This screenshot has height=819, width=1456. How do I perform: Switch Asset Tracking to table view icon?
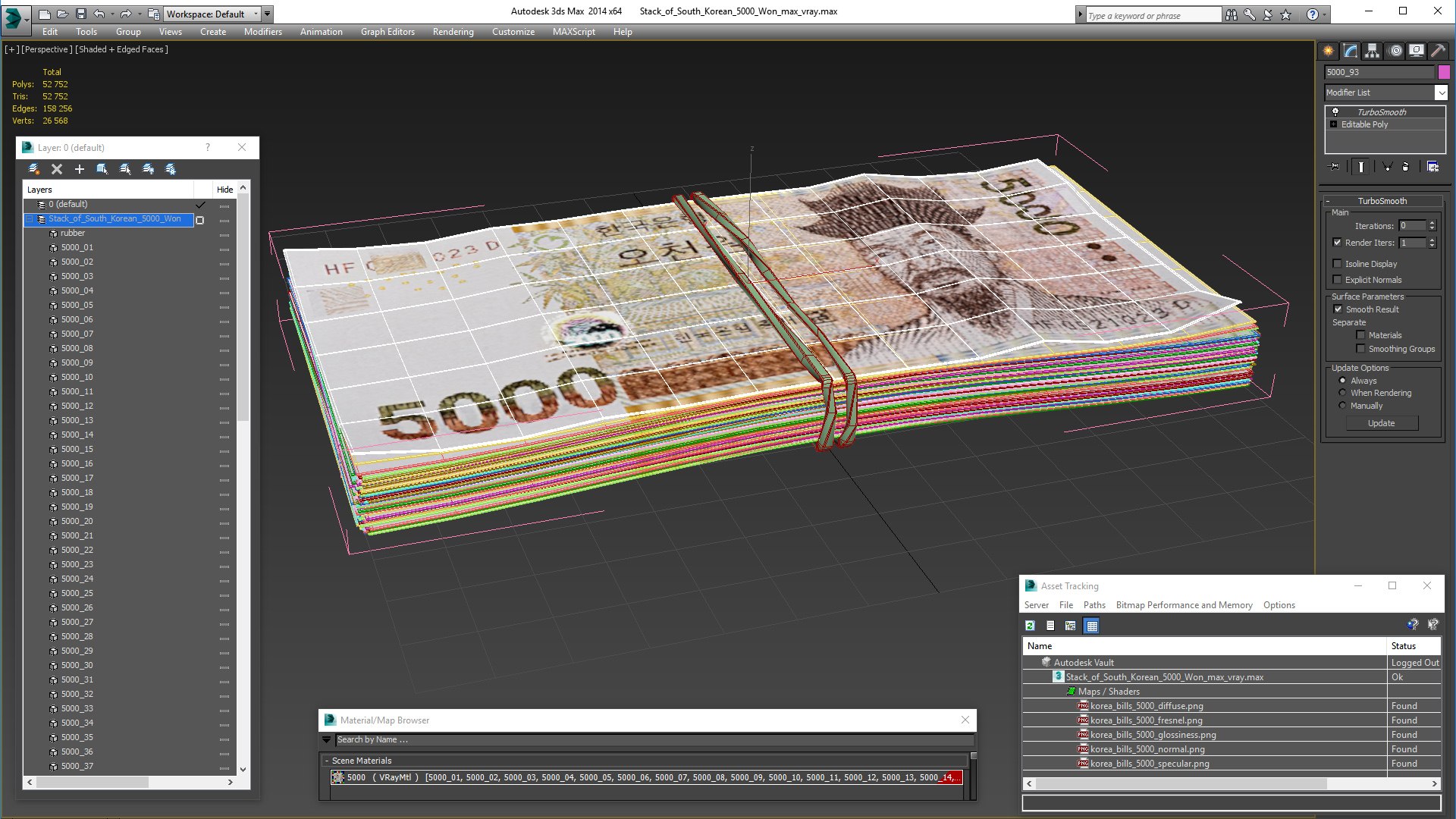click(x=1092, y=626)
